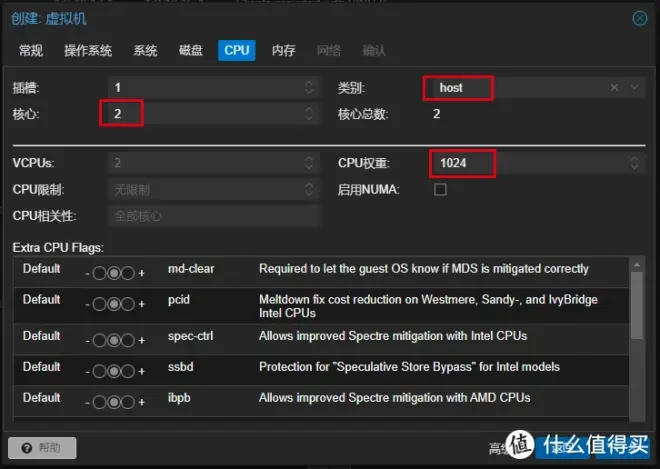Set md-clear flag to default
660x469 pixels.
pos(114,273)
